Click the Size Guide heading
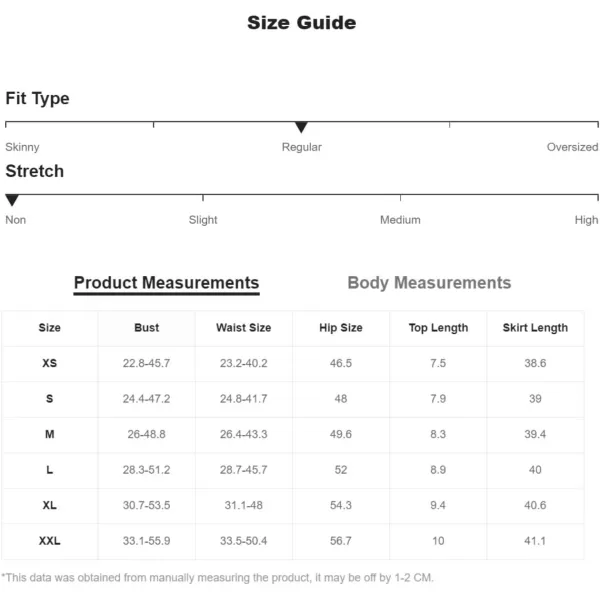The image size is (600, 600). [301, 22]
